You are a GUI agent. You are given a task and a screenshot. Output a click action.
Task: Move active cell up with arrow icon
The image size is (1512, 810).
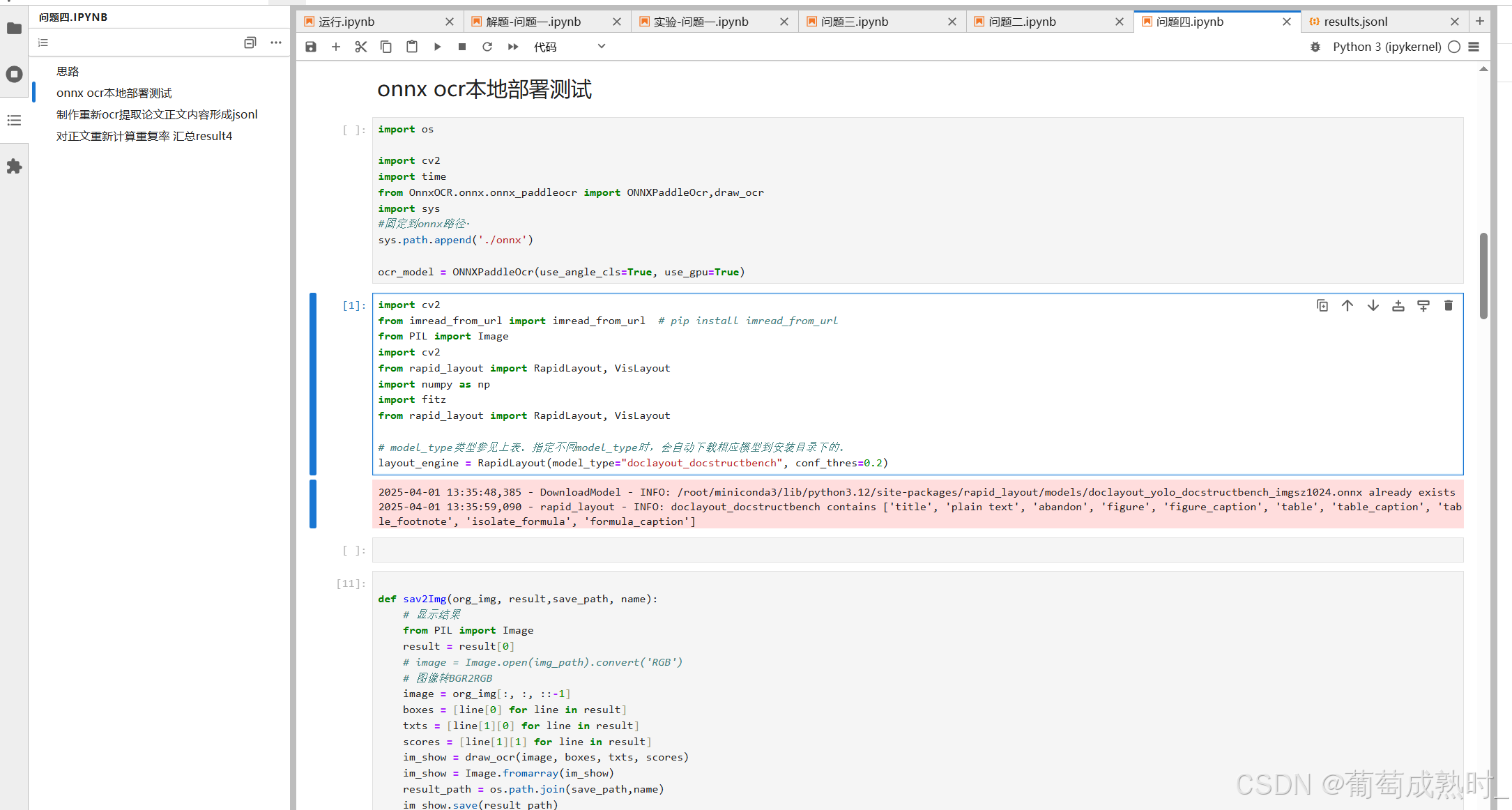(x=1347, y=305)
